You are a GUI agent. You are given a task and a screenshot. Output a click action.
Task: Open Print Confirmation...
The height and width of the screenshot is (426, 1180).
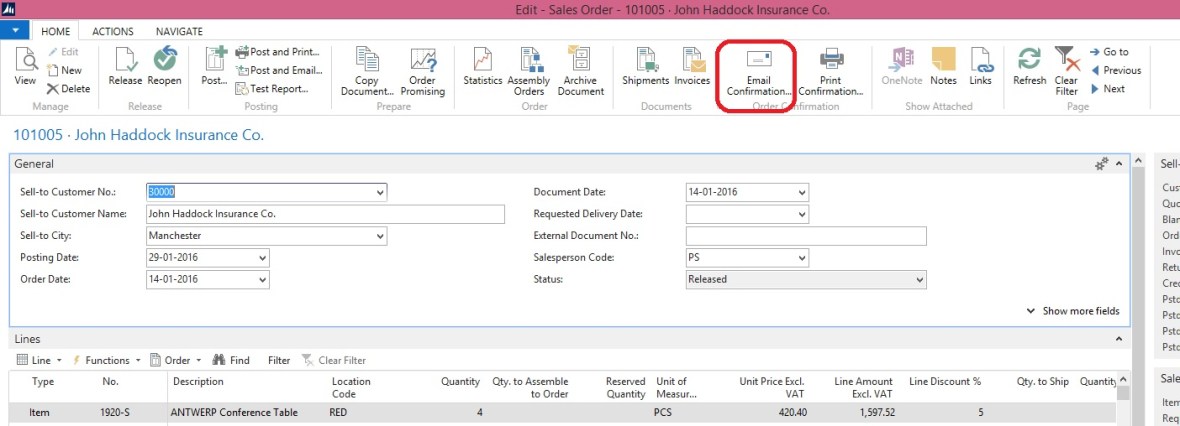coord(831,72)
